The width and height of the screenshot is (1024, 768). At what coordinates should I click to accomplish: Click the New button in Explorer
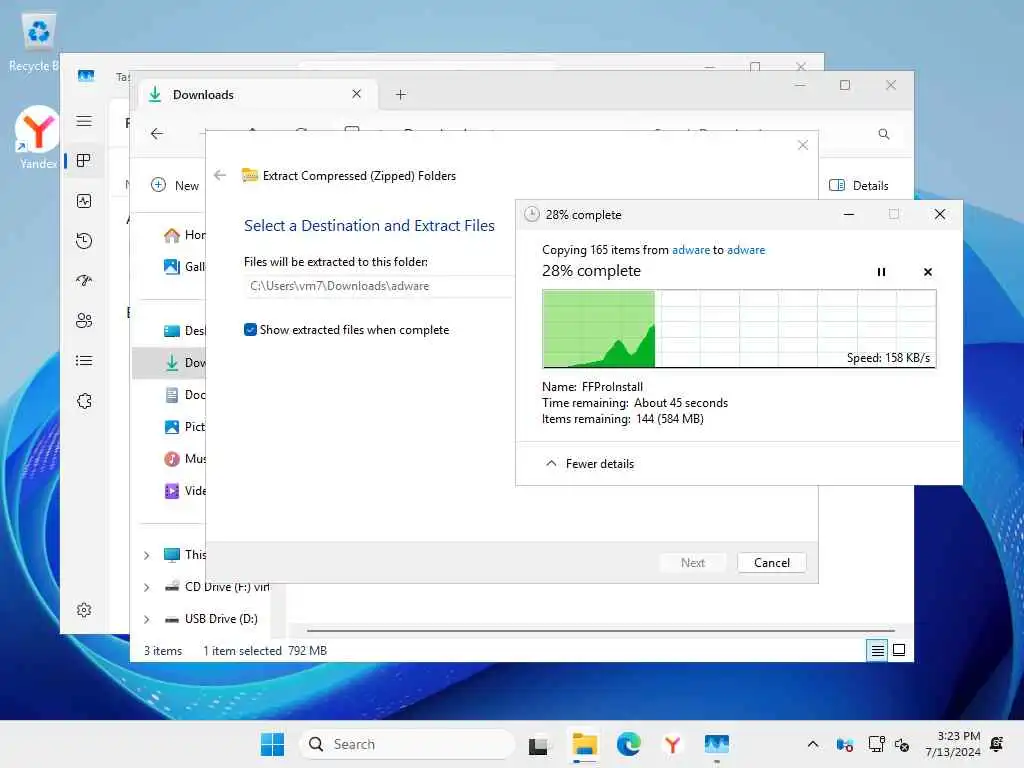point(174,185)
